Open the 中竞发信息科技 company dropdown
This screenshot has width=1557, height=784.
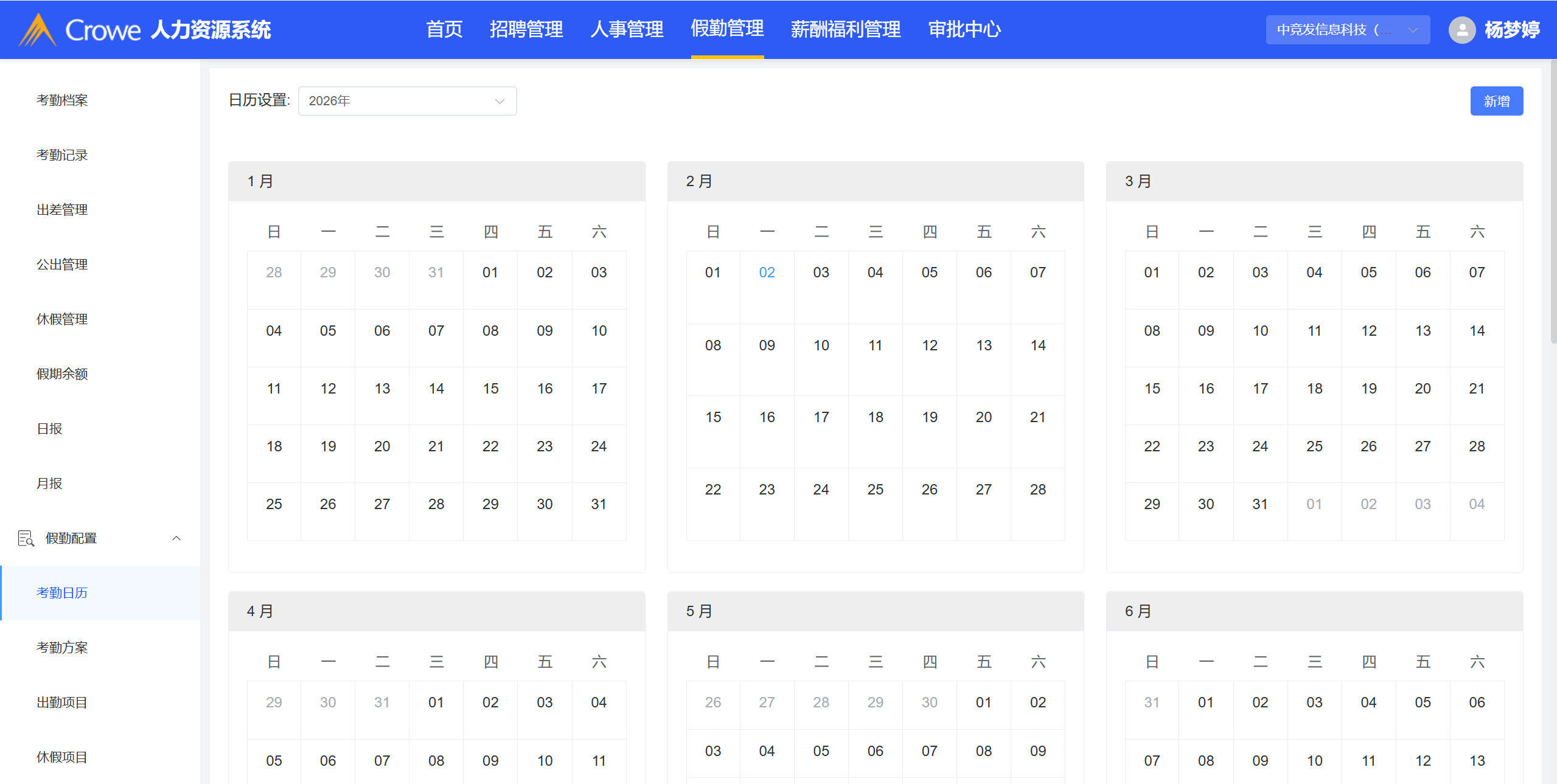click(1347, 30)
